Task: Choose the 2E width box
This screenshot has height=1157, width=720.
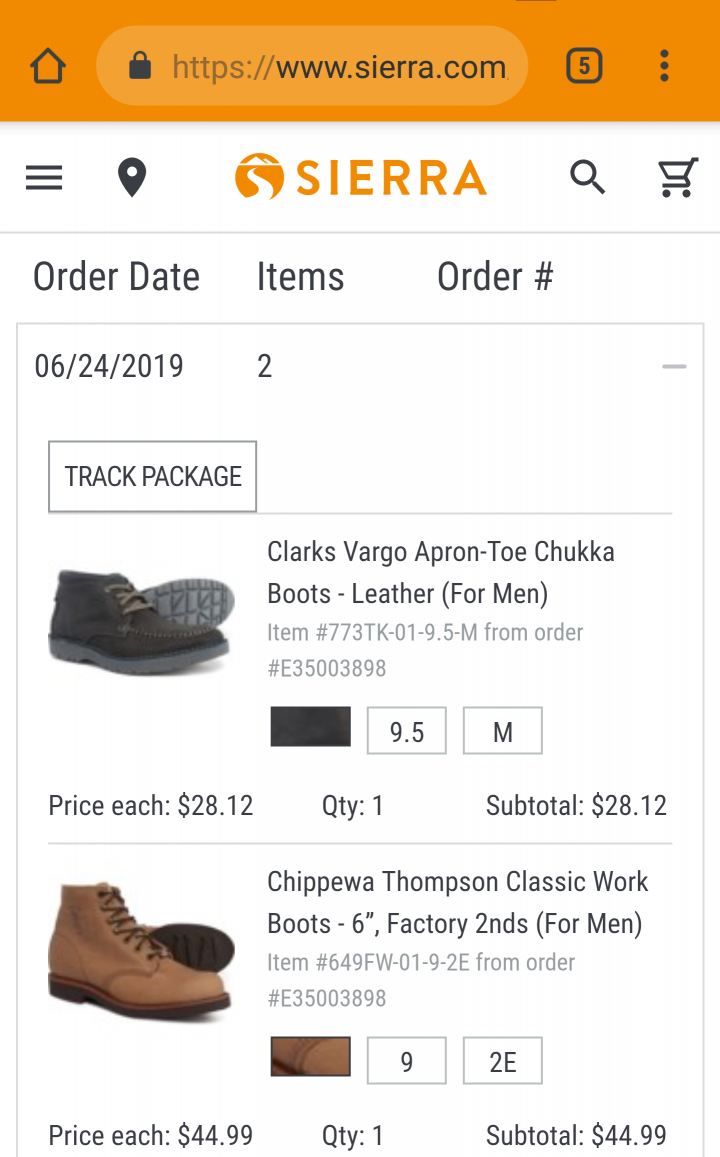Action: tap(503, 1060)
